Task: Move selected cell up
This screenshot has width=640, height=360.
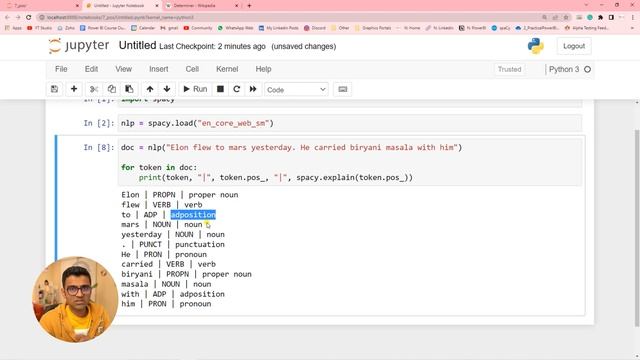Action: (x=150, y=89)
